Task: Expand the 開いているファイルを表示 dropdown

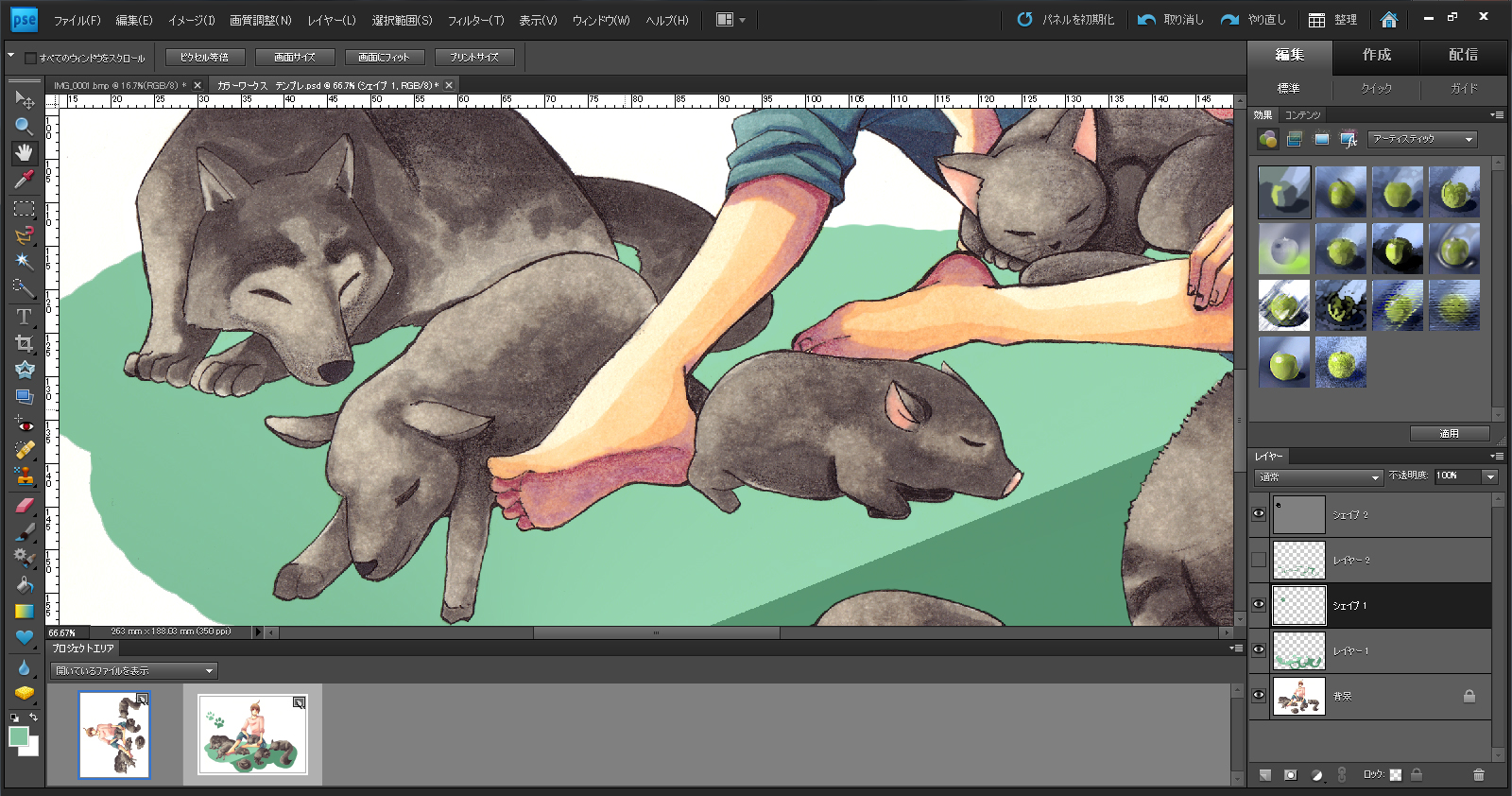Action: click(x=133, y=671)
